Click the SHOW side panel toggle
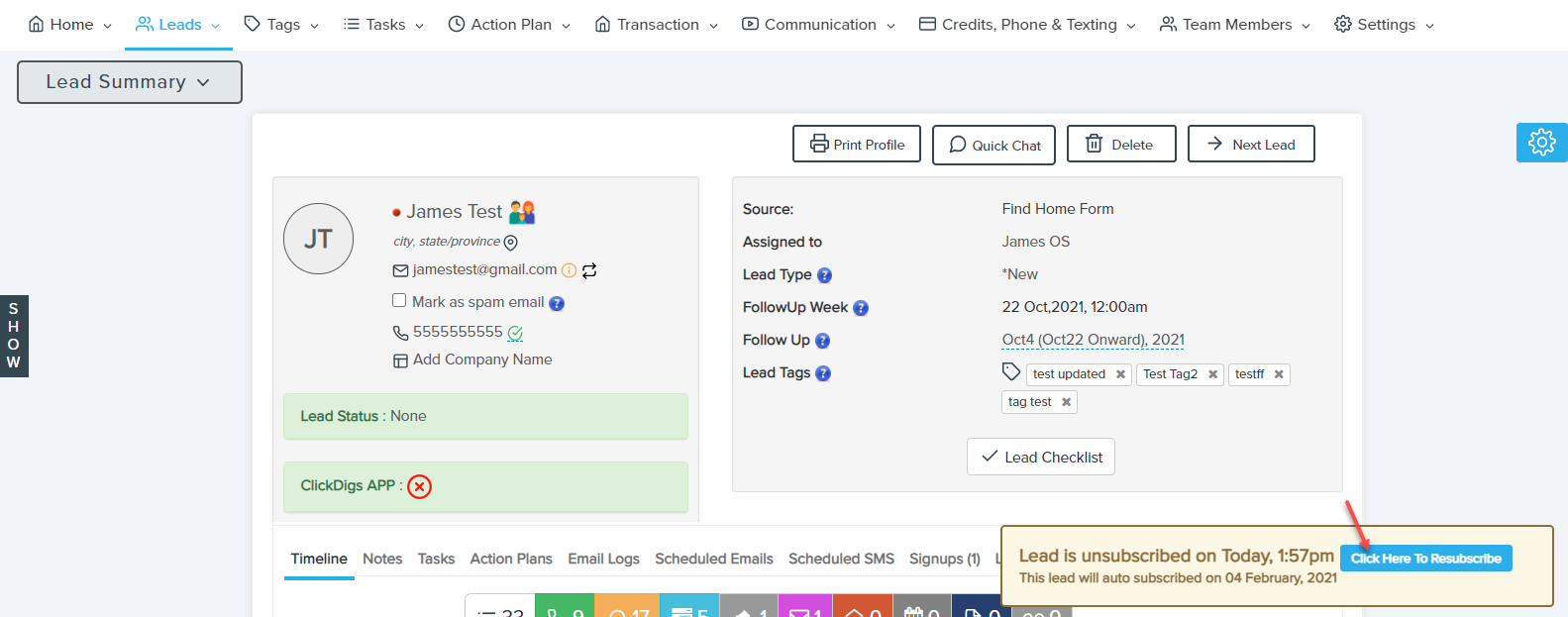The image size is (1568, 617). click(14, 336)
